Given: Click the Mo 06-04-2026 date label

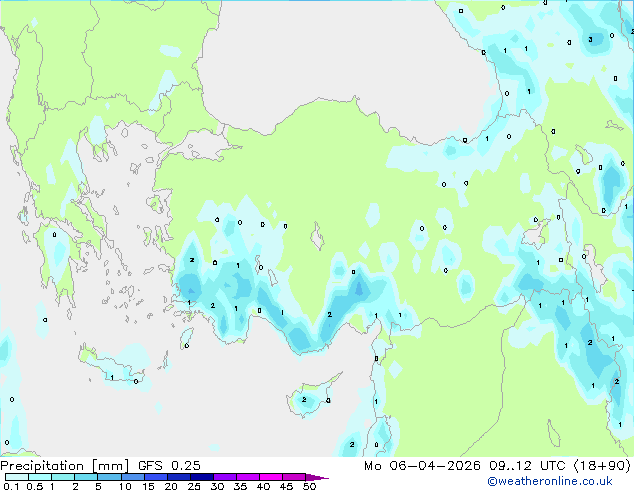Looking at the screenshot, I should point(422,466).
